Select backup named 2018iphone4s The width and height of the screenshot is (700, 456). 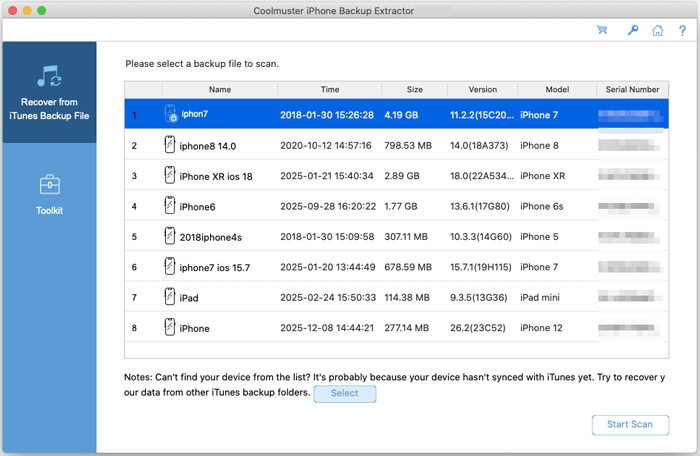(x=211, y=237)
